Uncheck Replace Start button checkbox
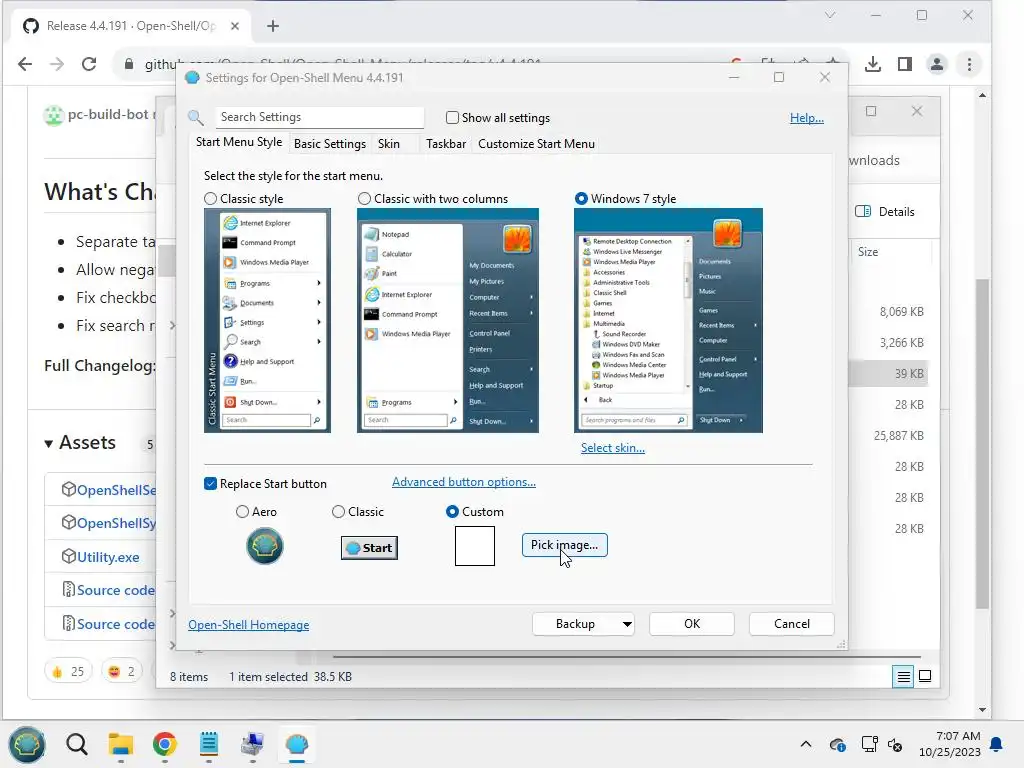Viewport: 1024px width, 768px height. point(210,484)
